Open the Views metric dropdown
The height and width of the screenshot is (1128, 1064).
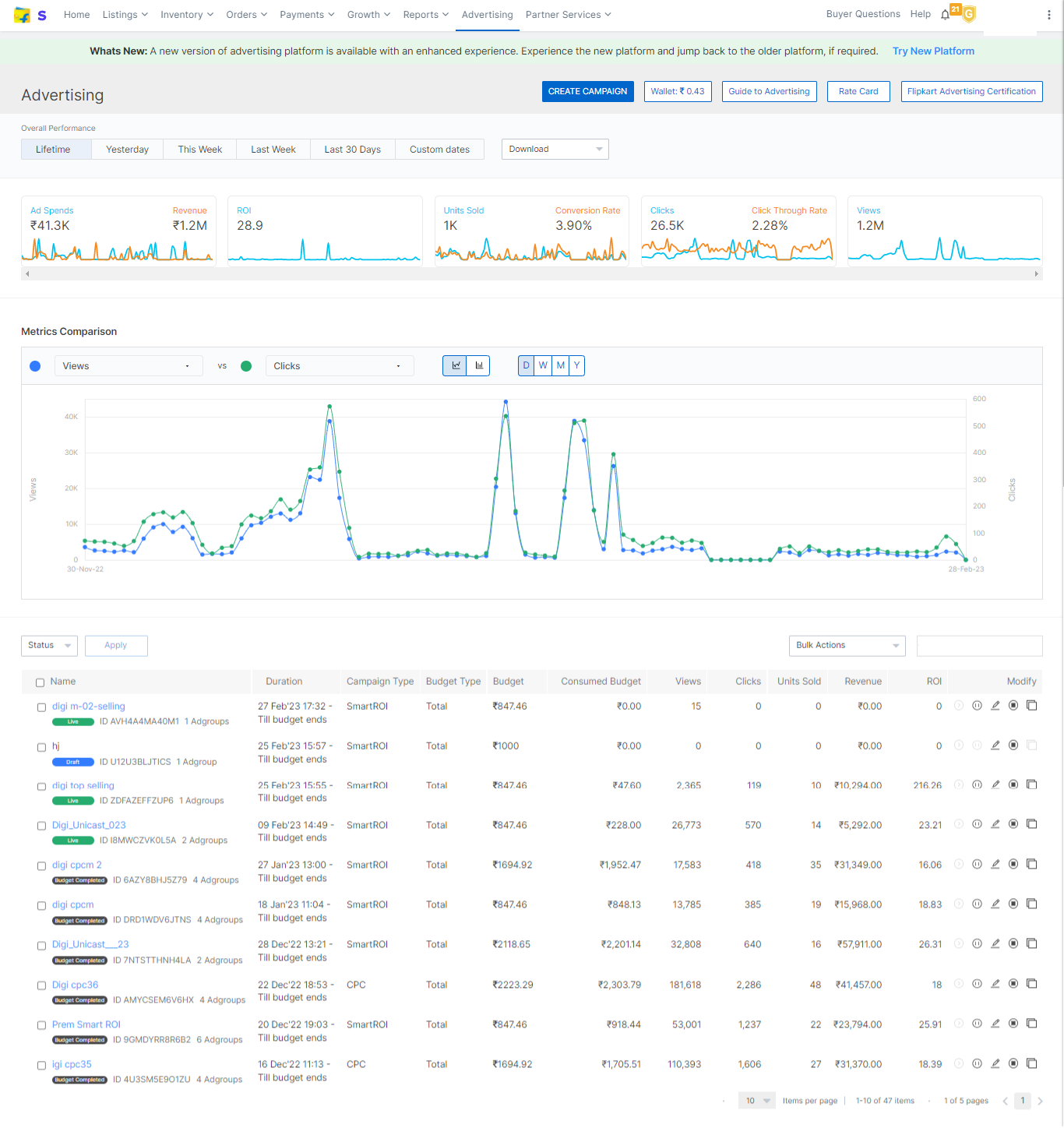[129, 366]
